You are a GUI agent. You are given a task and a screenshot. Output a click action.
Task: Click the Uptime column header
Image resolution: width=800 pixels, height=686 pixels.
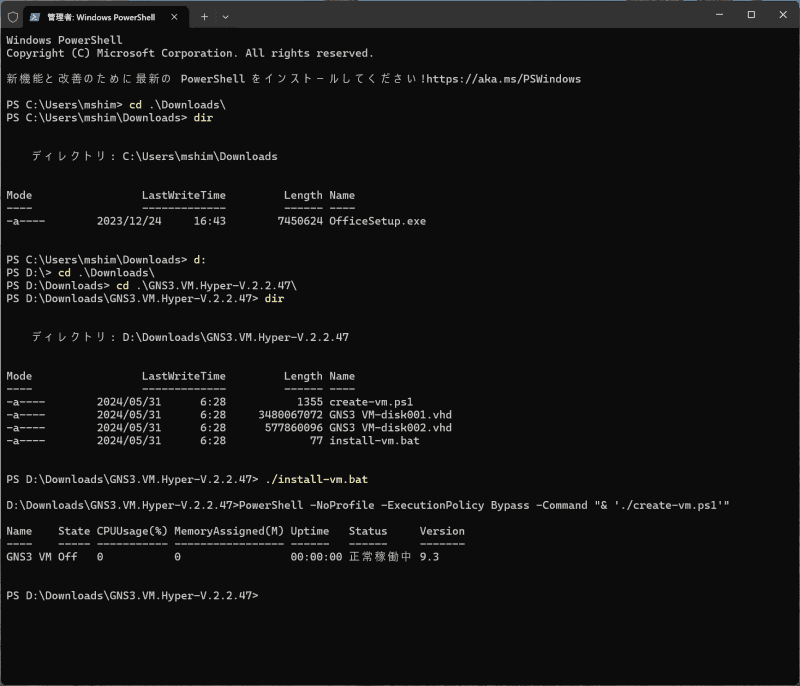[310, 531]
